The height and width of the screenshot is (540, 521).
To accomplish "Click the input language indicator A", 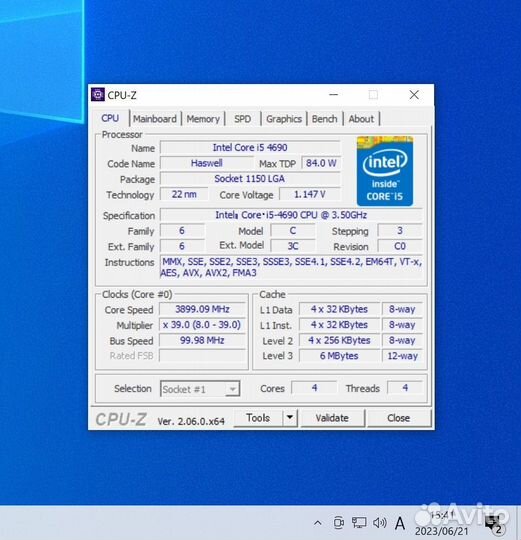I will pos(400,523).
